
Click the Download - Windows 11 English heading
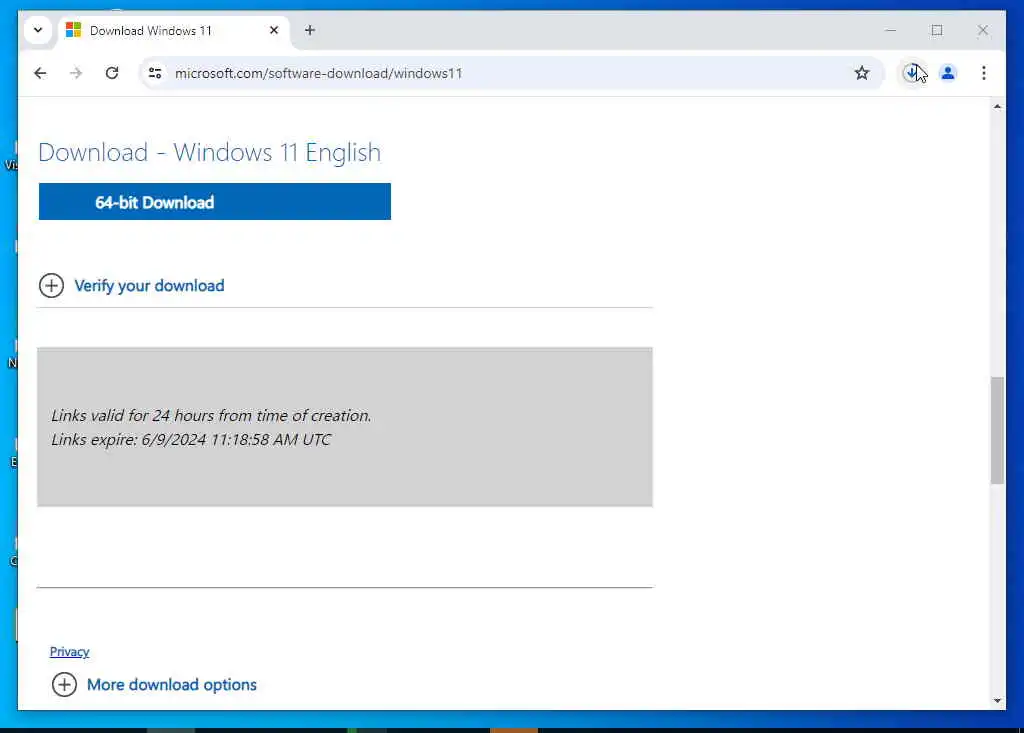210,153
